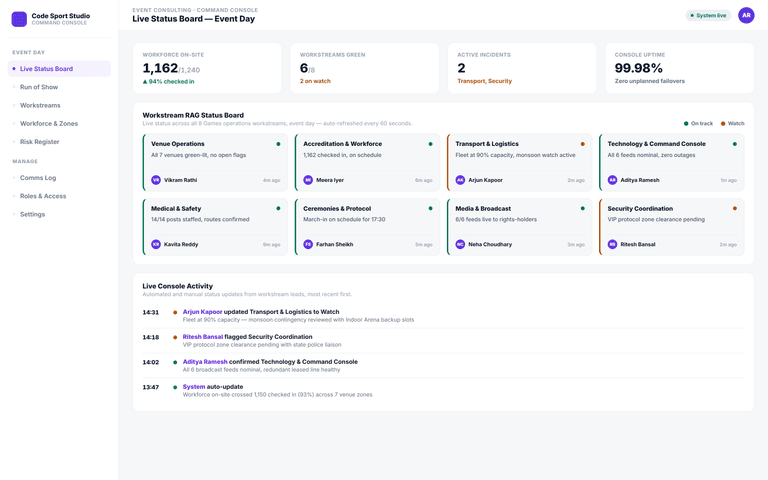The height and width of the screenshot is (480, 768).
Task: Click Neha Choudhary's avatar icon
Action: coord(460,244)
